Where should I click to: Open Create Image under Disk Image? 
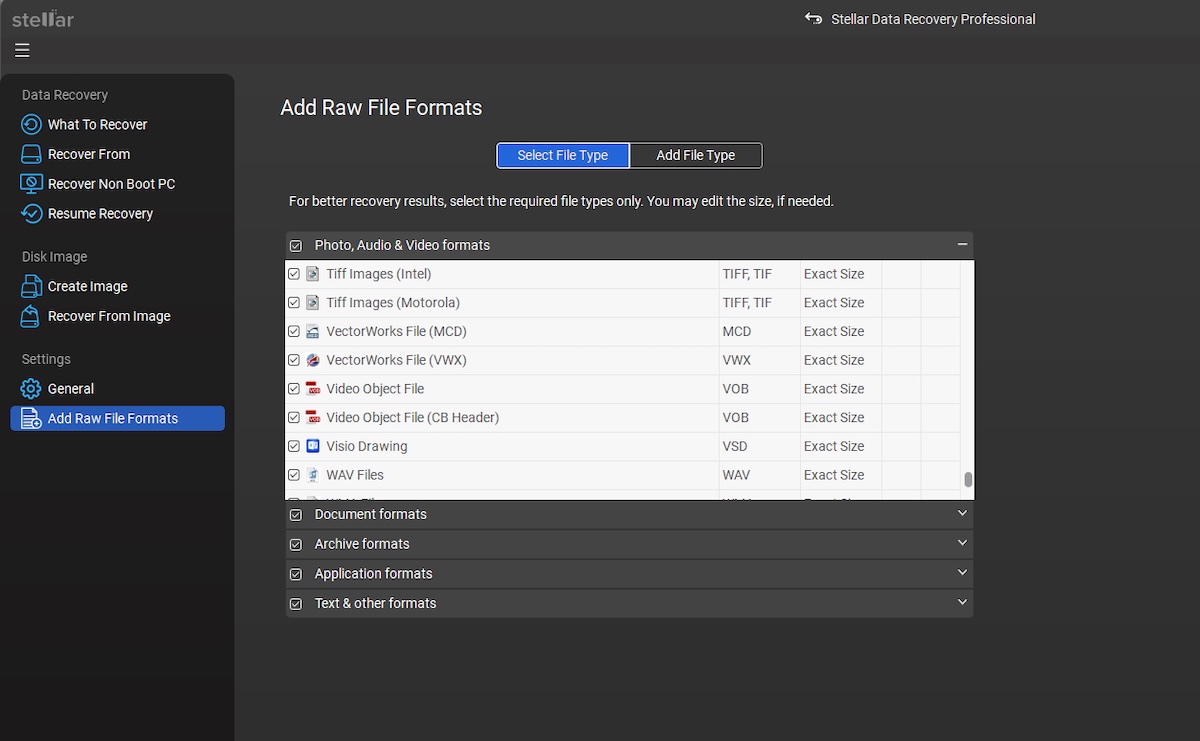87,286
